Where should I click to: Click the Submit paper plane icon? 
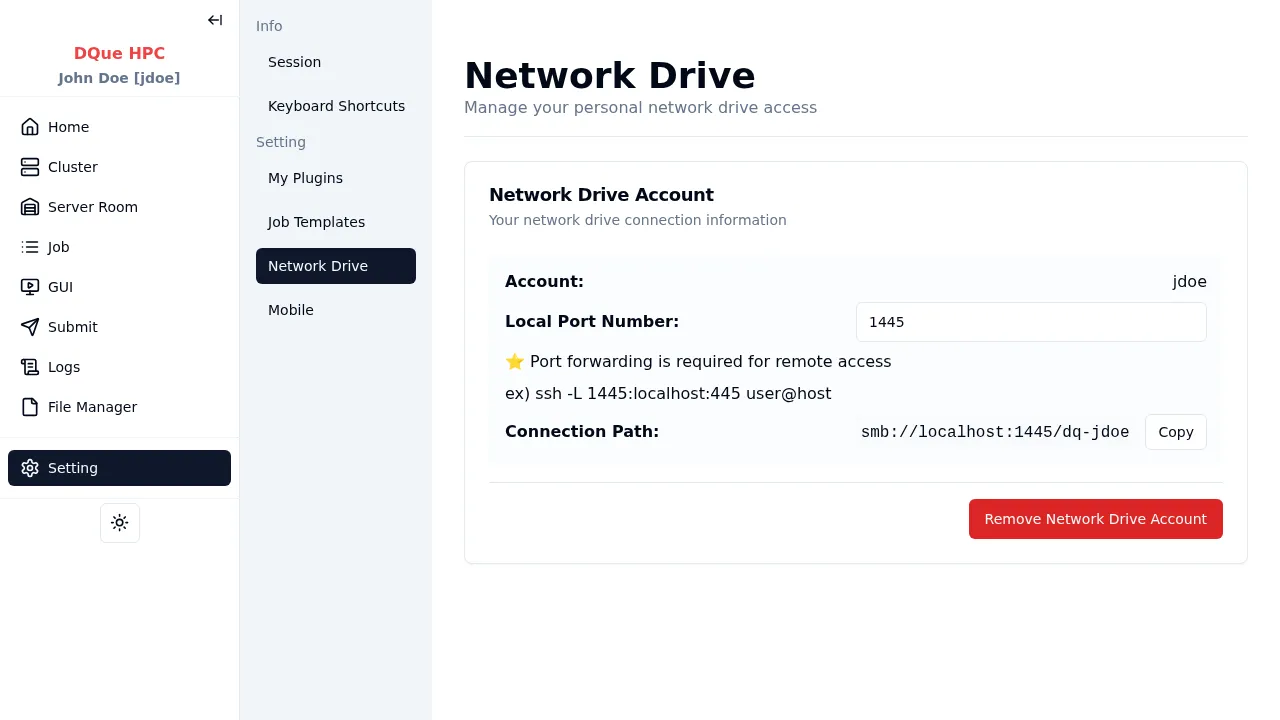pyautogui.click(x=30, y=327)
